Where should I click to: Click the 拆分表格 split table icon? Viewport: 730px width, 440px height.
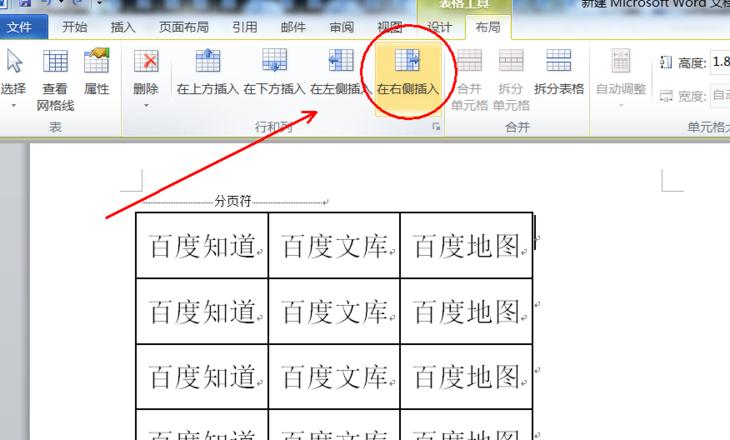click(559, 61)
